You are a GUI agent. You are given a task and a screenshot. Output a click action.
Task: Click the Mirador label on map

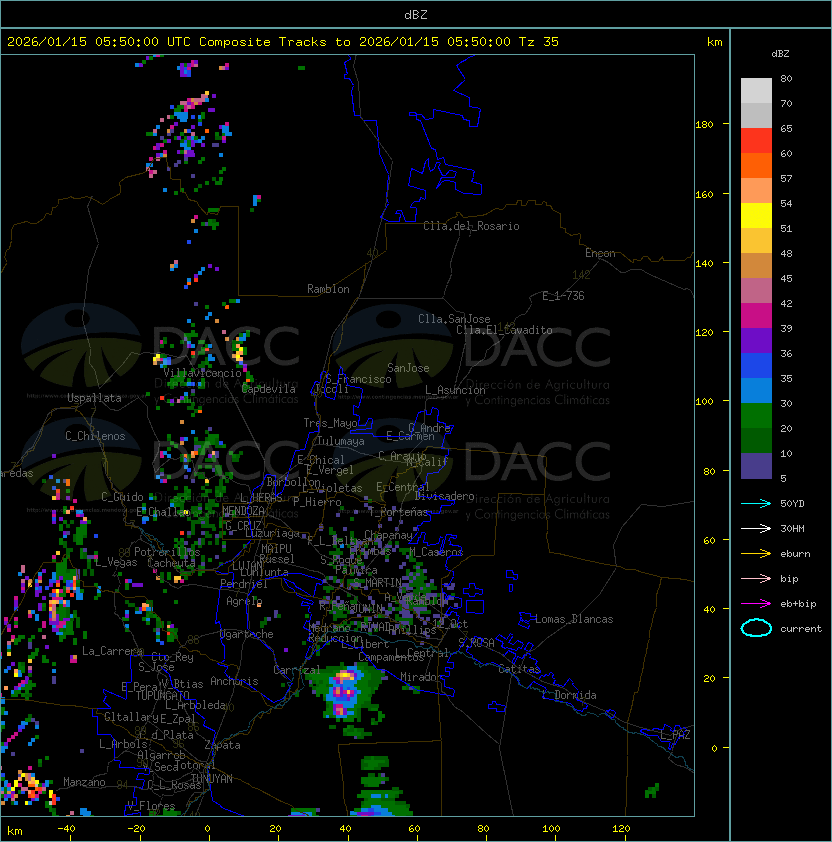click(422, 677)
